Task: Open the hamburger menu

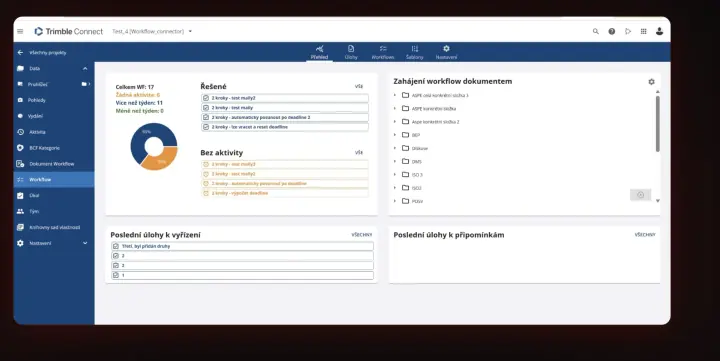Action: point(20,31)
